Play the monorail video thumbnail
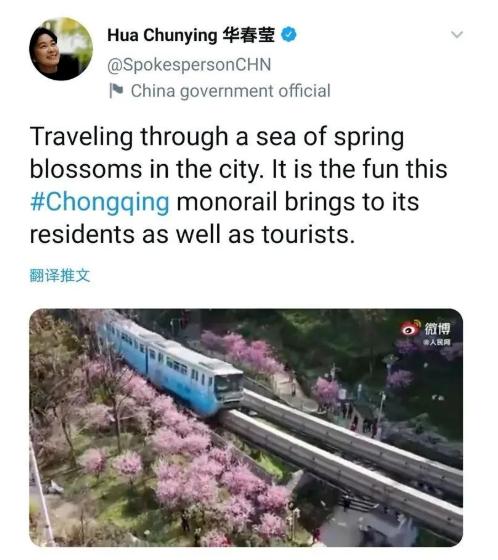Image resolution: width=498 pixels, height=560 pixels. click(246, 428)
